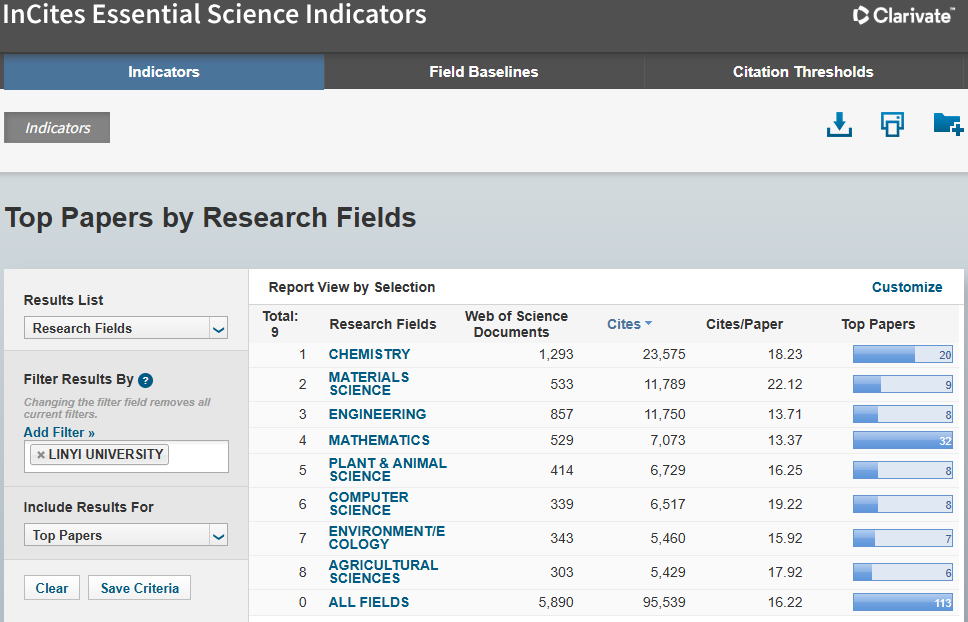Click the Web of Science Documents header
The image size is (968, 622).
[516, 324]
